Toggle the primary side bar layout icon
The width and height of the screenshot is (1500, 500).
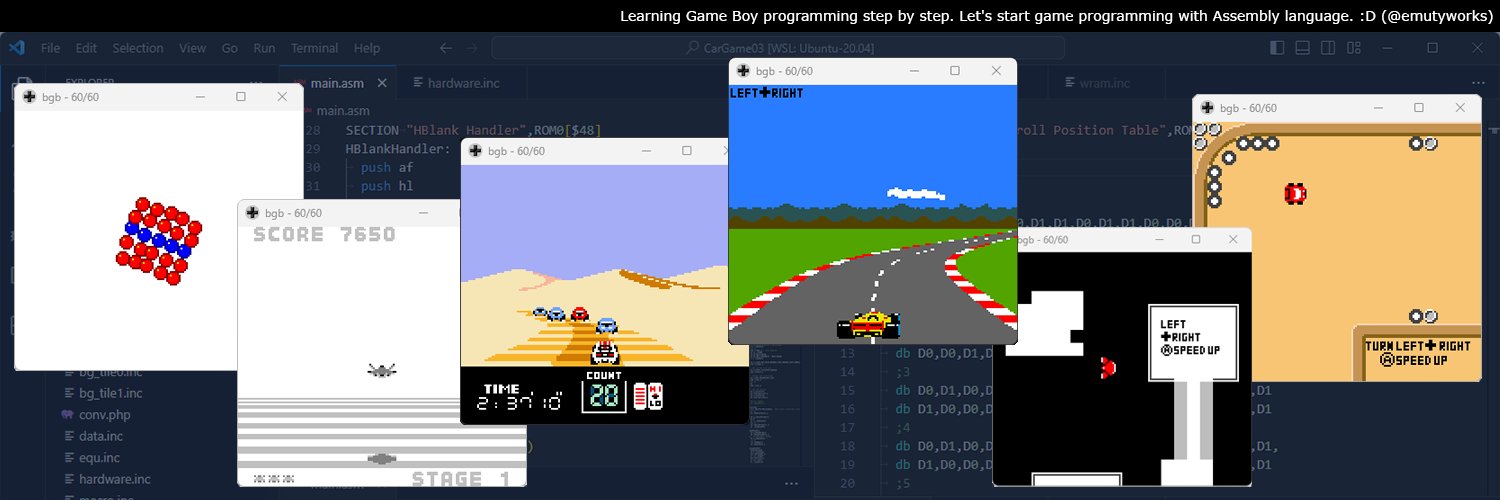(x=1277, y=48)
